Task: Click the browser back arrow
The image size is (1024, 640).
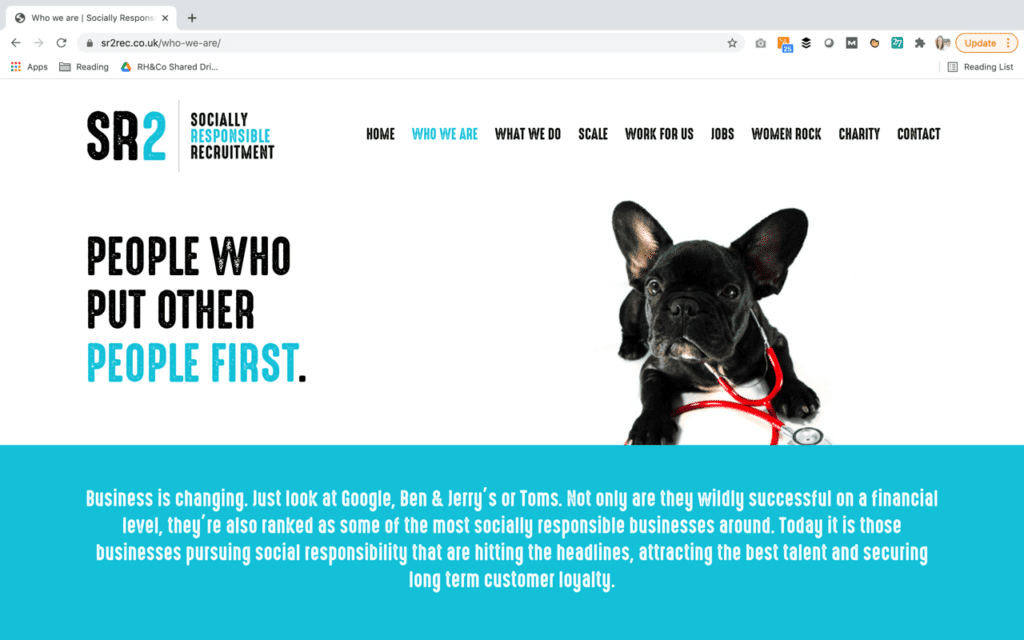Action: tap(16, 43)
